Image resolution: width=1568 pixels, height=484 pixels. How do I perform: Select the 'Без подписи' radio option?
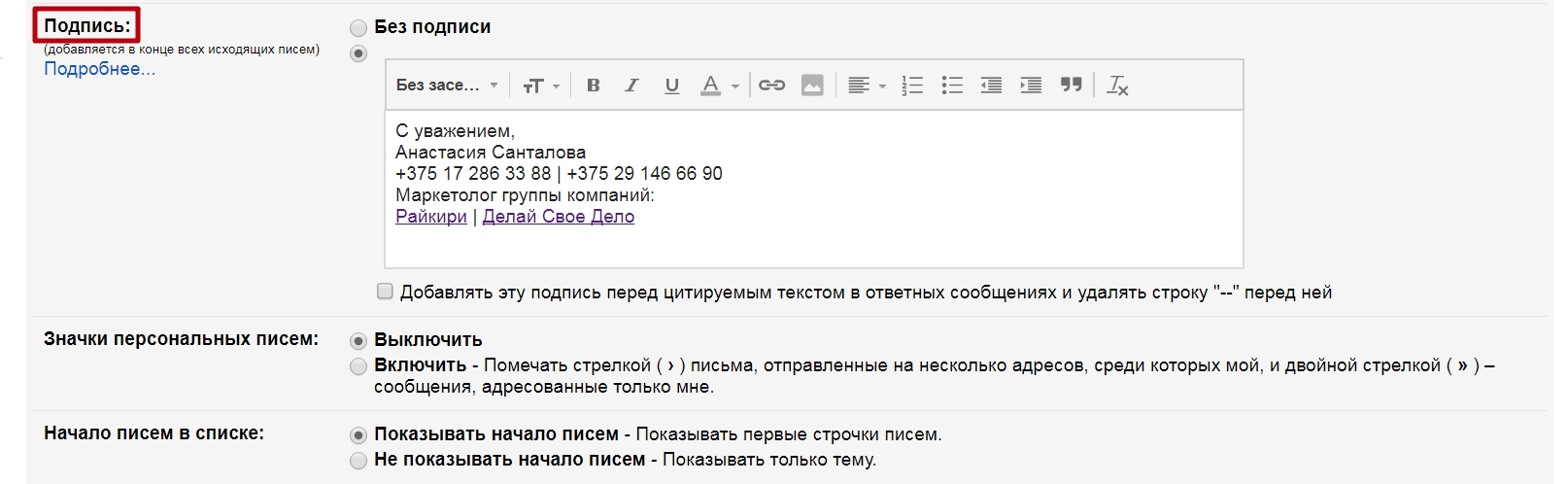[358, 28]
